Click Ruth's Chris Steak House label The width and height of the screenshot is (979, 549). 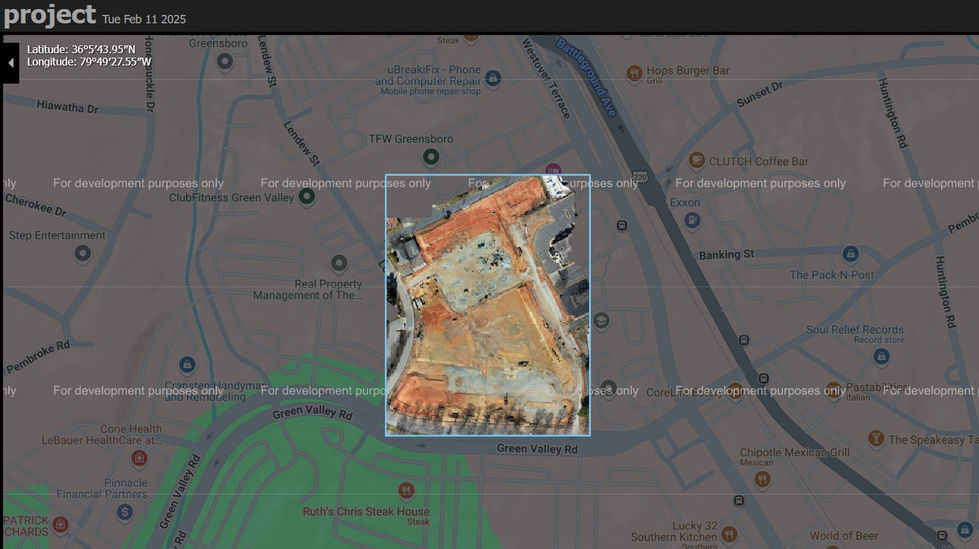coord(366,512)
